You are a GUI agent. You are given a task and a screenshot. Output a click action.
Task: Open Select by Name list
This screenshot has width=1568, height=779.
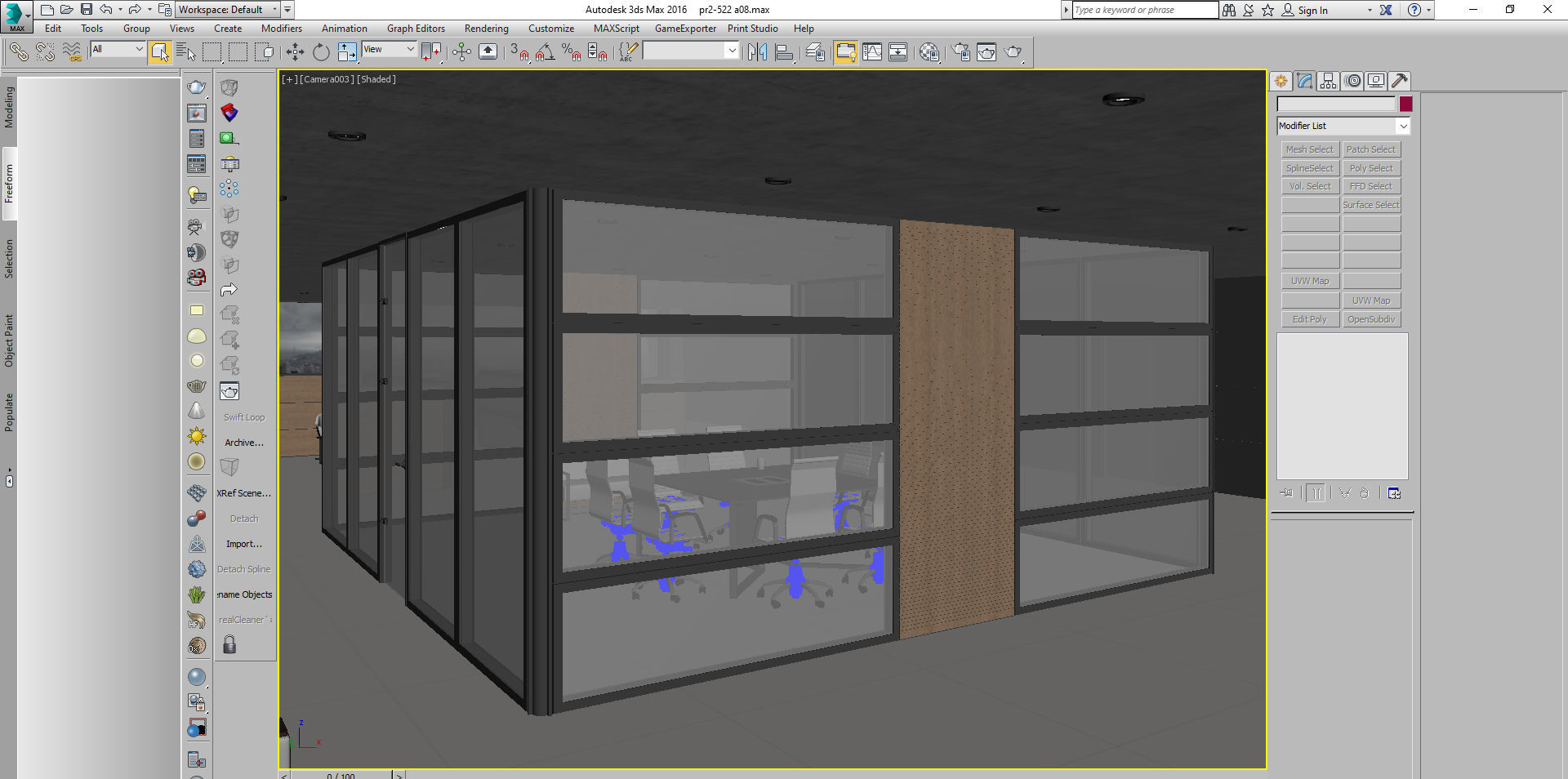(x=186, y=52)
